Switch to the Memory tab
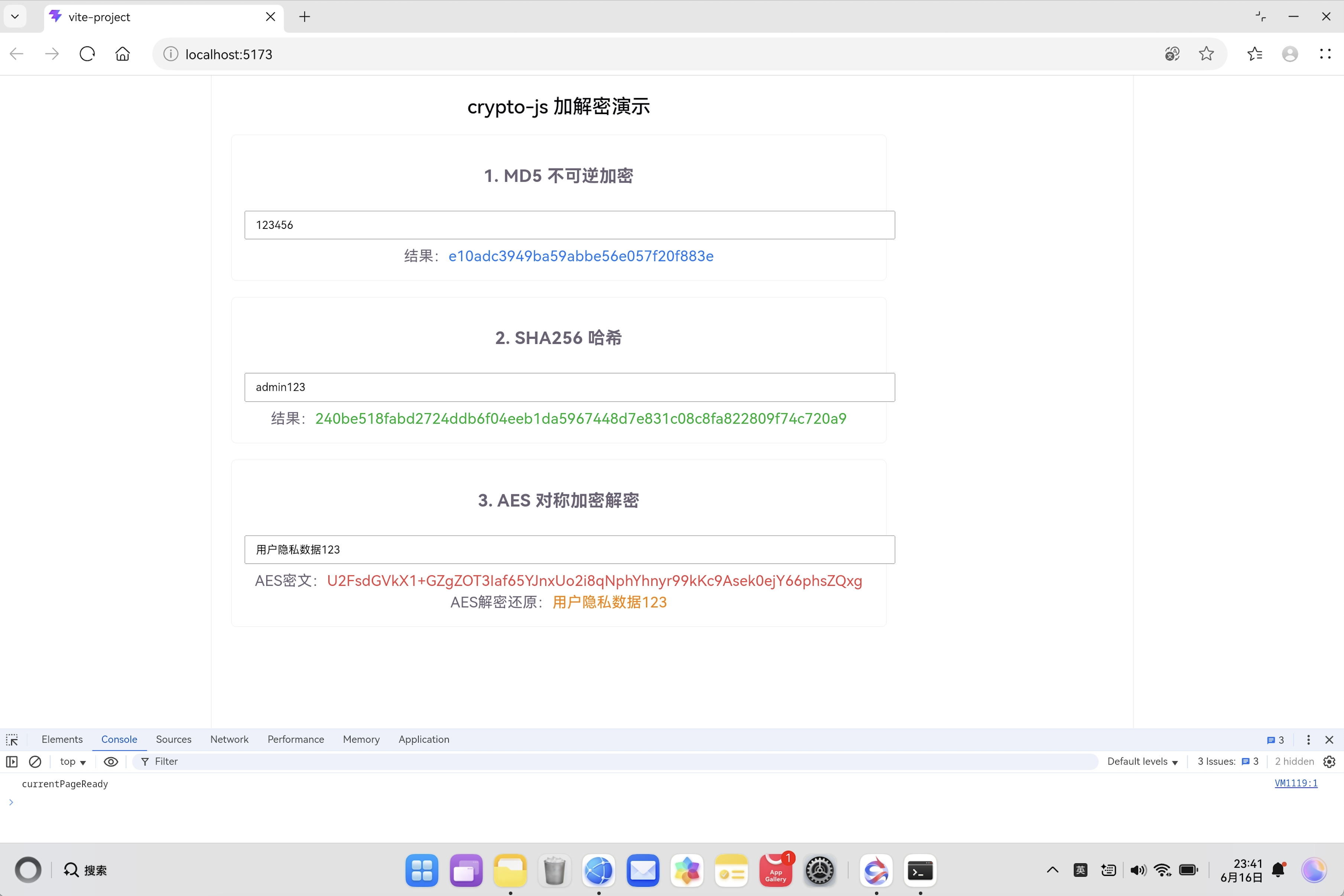1344x896 pixels. (x=361, y=740)
